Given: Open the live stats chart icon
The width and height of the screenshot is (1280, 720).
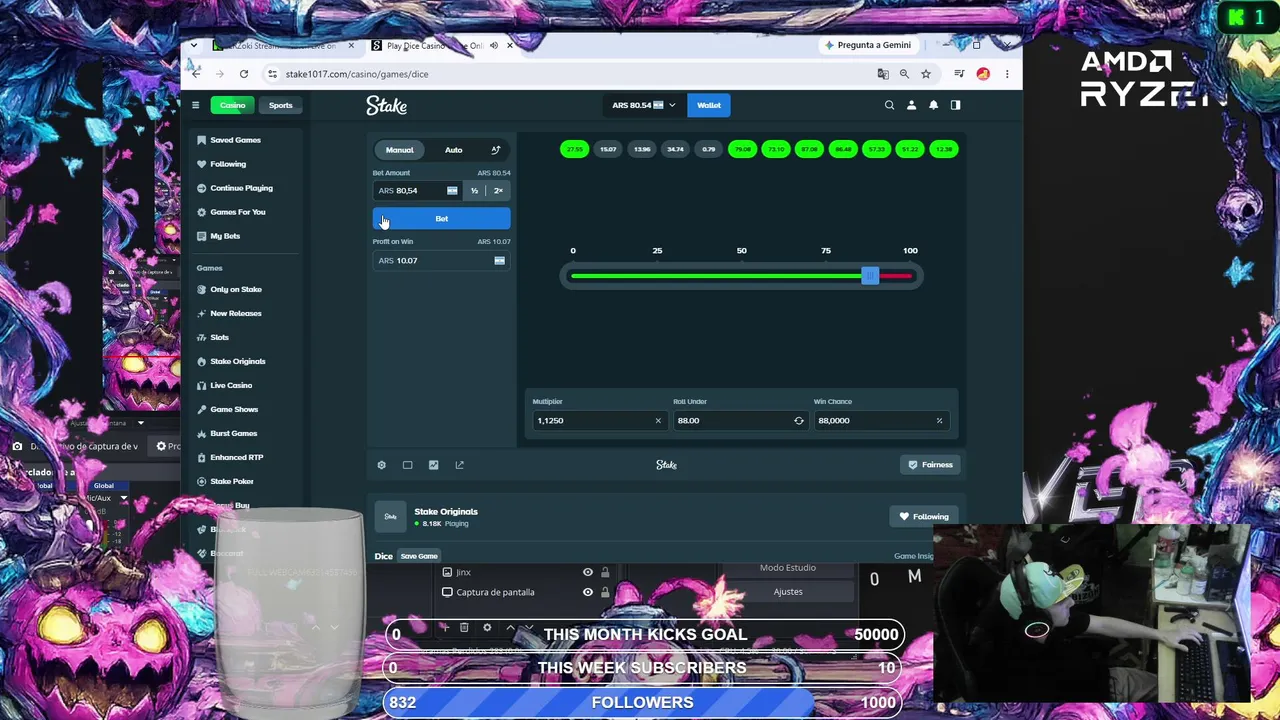Looking at the screenshot, I should (x=433, y=465).
